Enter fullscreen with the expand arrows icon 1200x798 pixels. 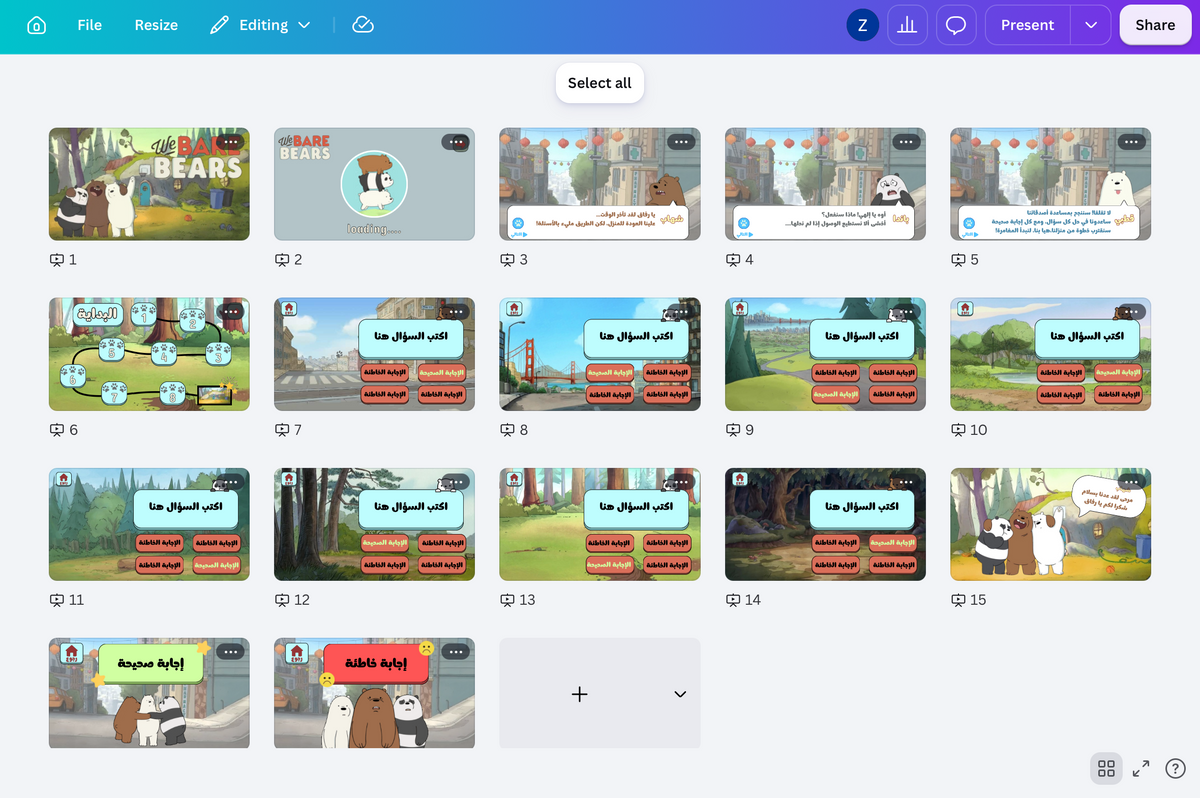coord(1141,769)
